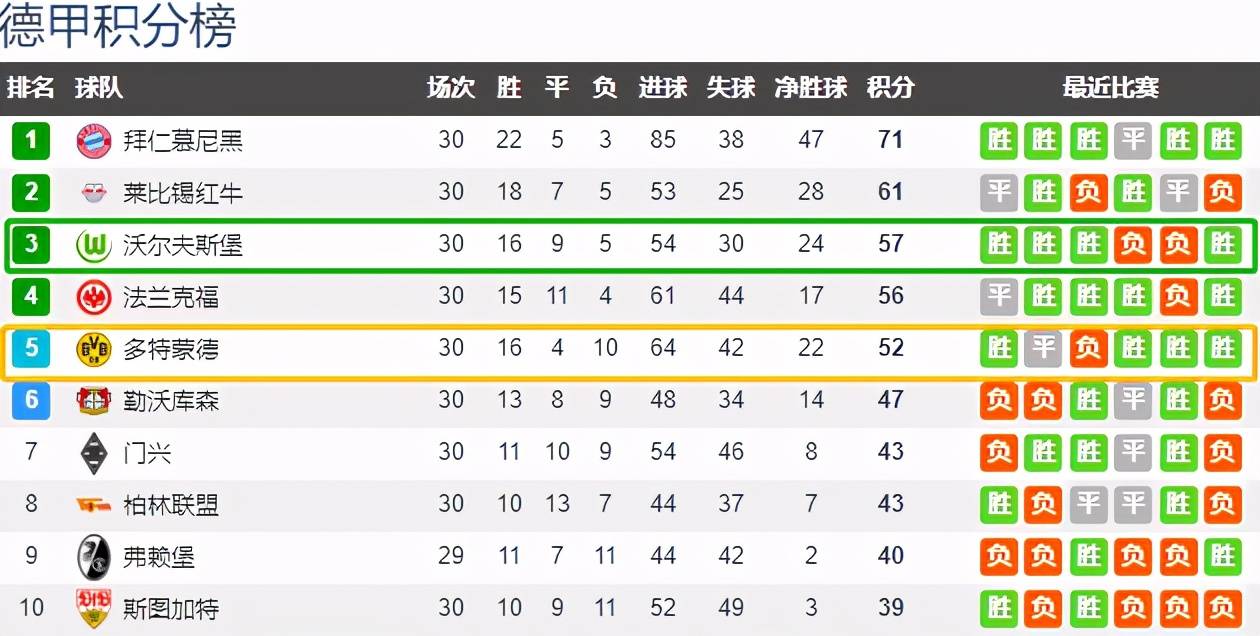Image resolution: width=1260 pixels, height=636 pixels.
Task: Click Dortmund's orange 负 recent match badge
Action: tap(1088, 348)
